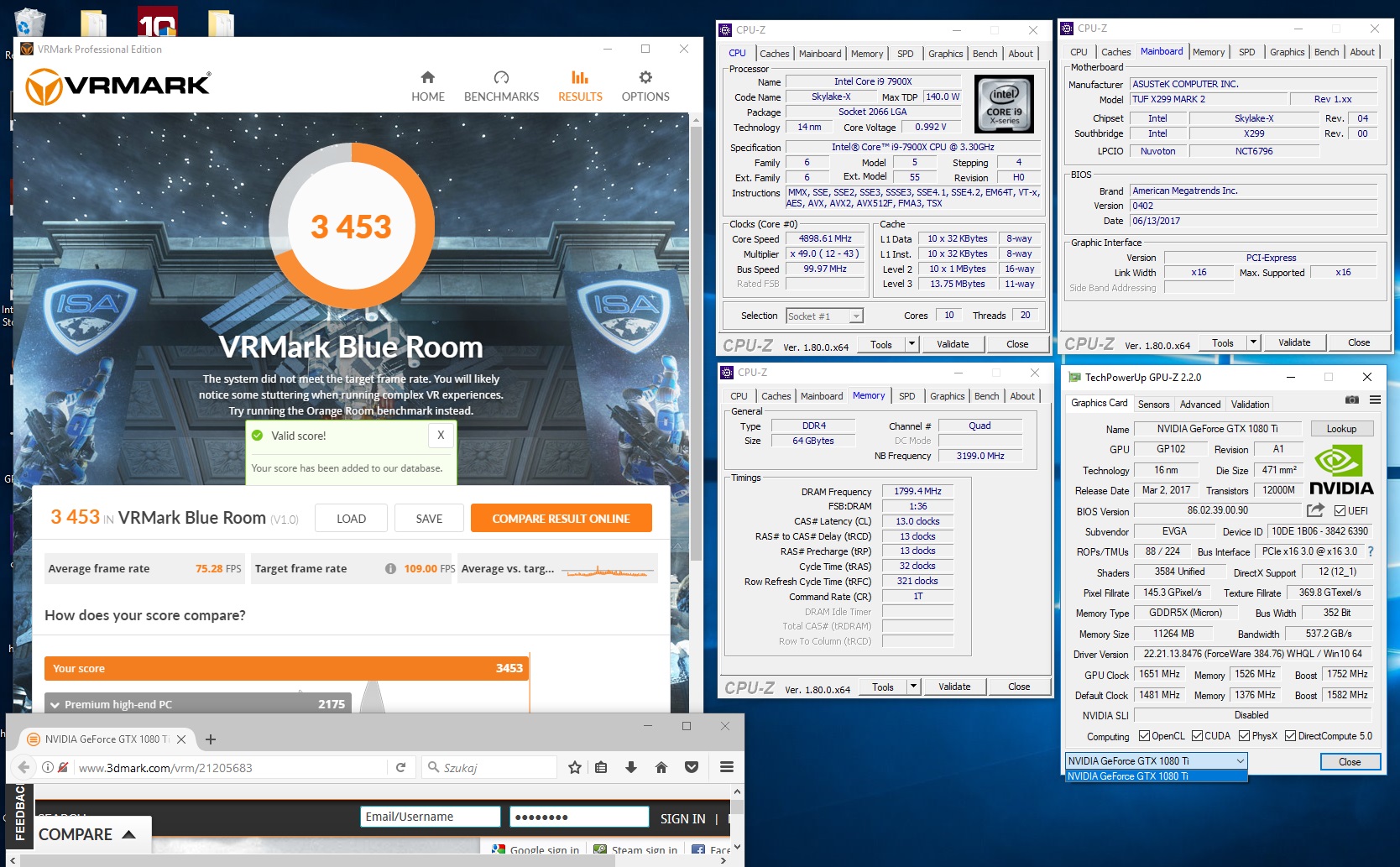Open Bench tab in CPU-Z CPU window
1400x867 pixels.
click(x=985, y=54)
